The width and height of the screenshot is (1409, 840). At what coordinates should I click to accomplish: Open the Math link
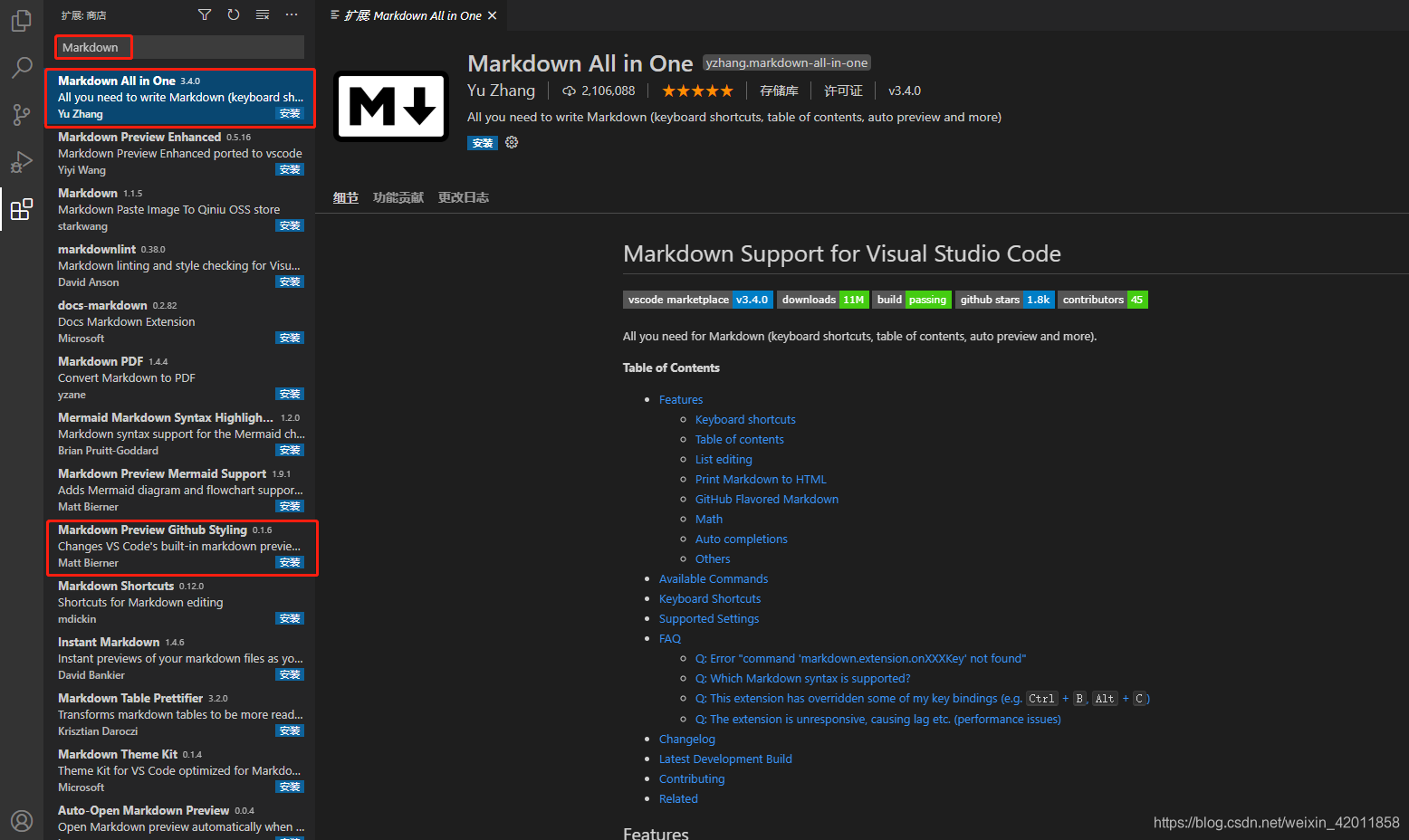coord(709,519)
